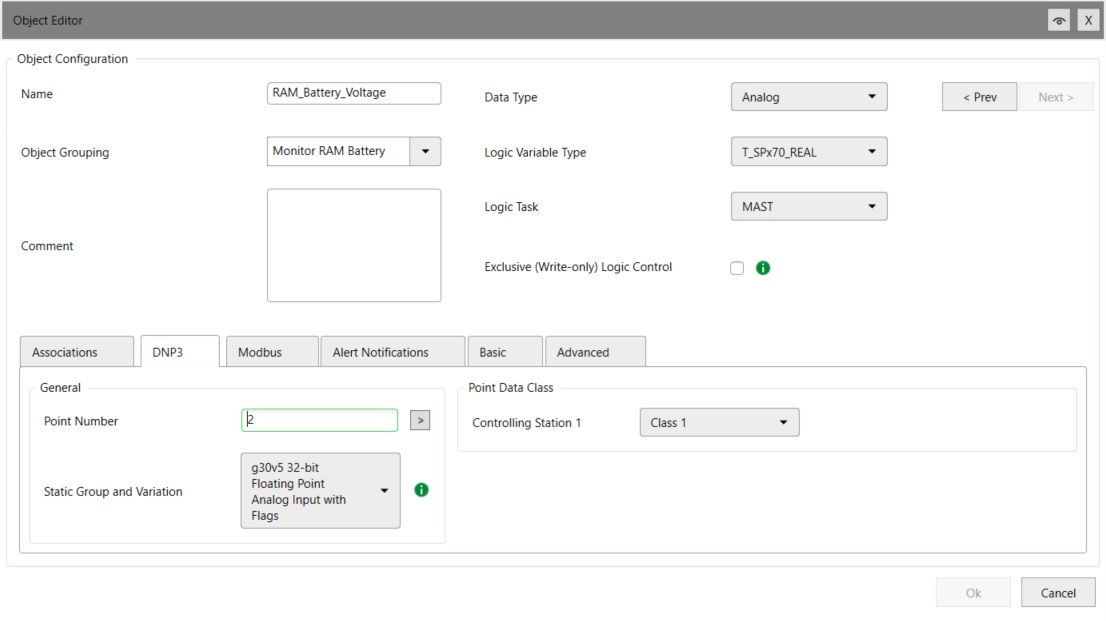Open the Alert Notifications tab
The height and width of the screenshot is (621, 1106).
(393, 352)
